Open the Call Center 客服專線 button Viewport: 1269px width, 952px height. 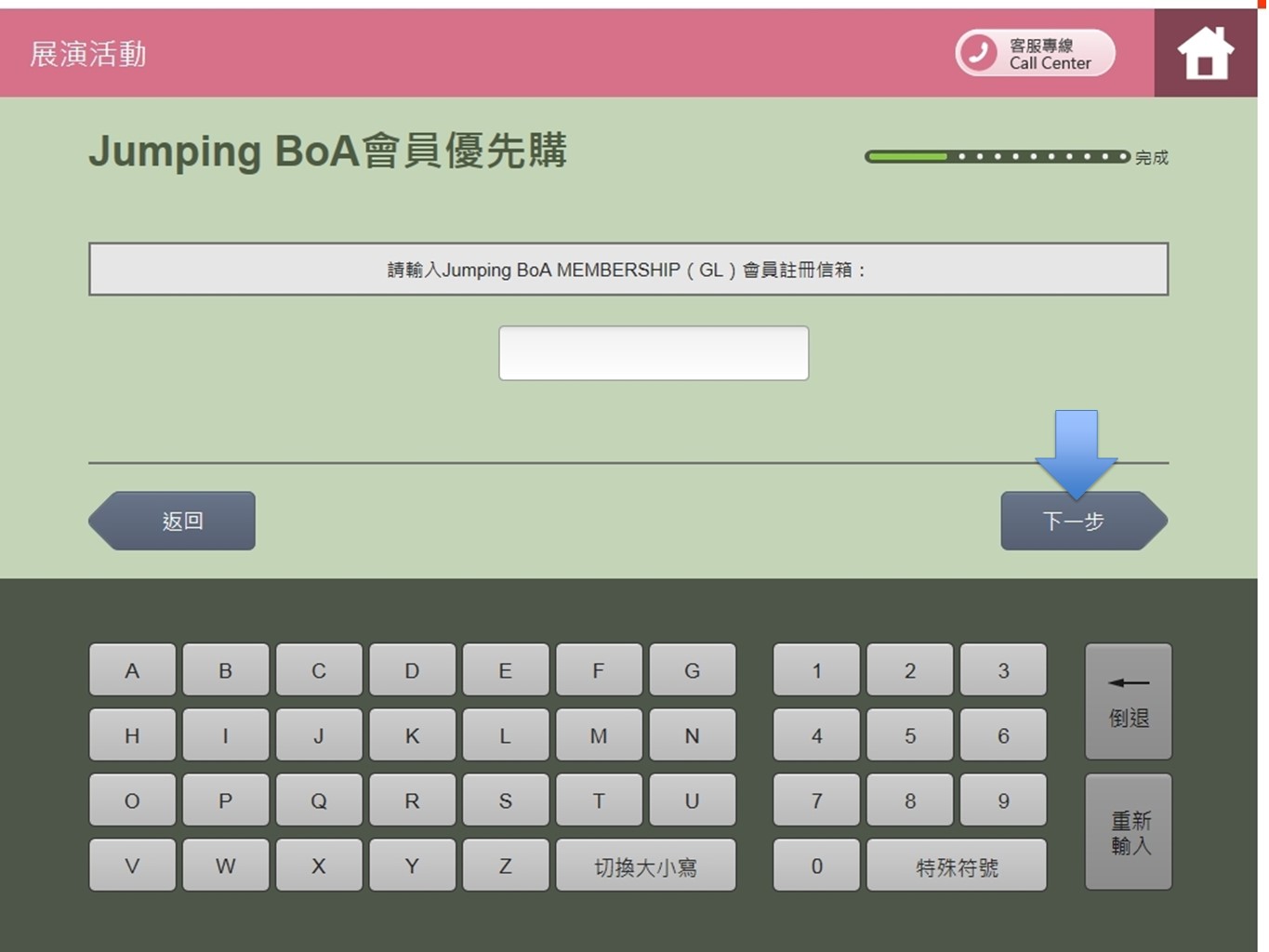(1036, 53)
